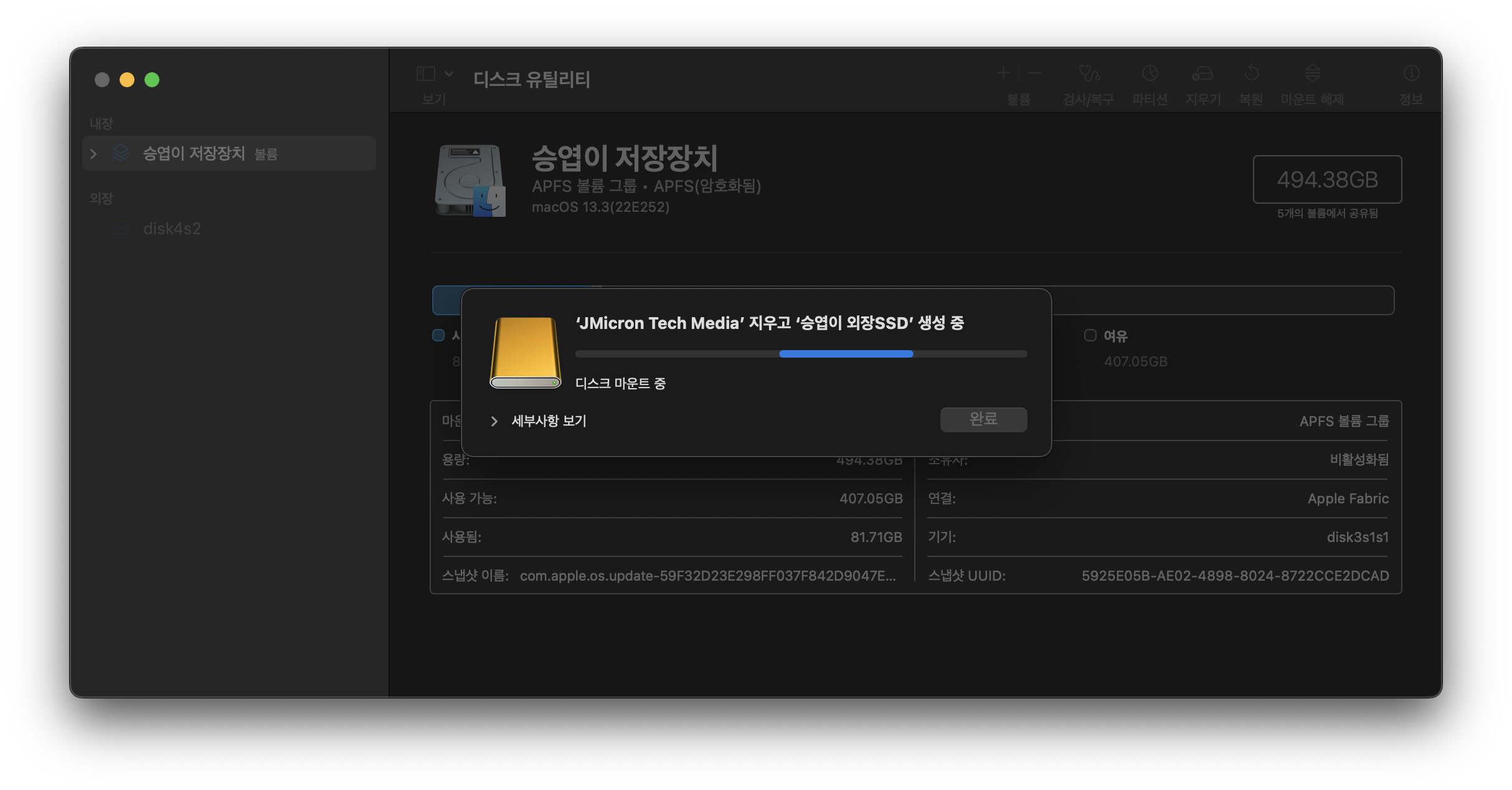Select disk4s2 in the external list
This screenshot has height=790, width=1512.
tap(172, 229)
